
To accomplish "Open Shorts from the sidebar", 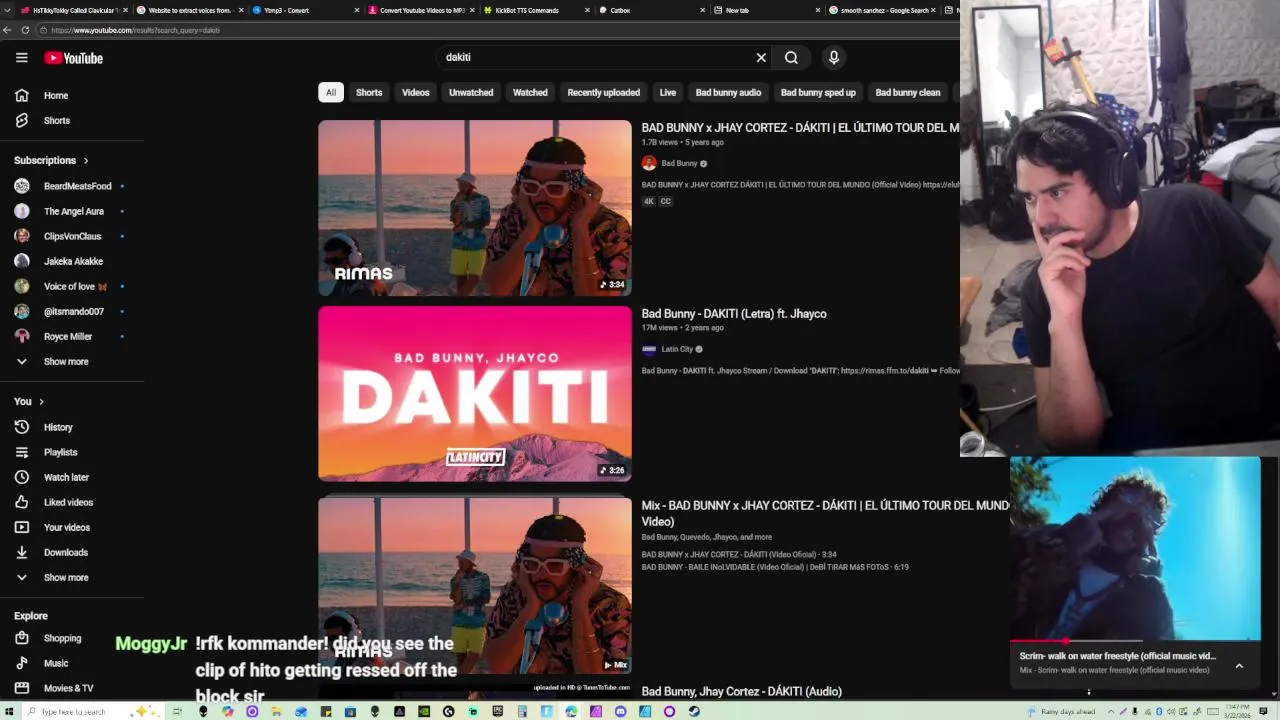I will point(57,120).
